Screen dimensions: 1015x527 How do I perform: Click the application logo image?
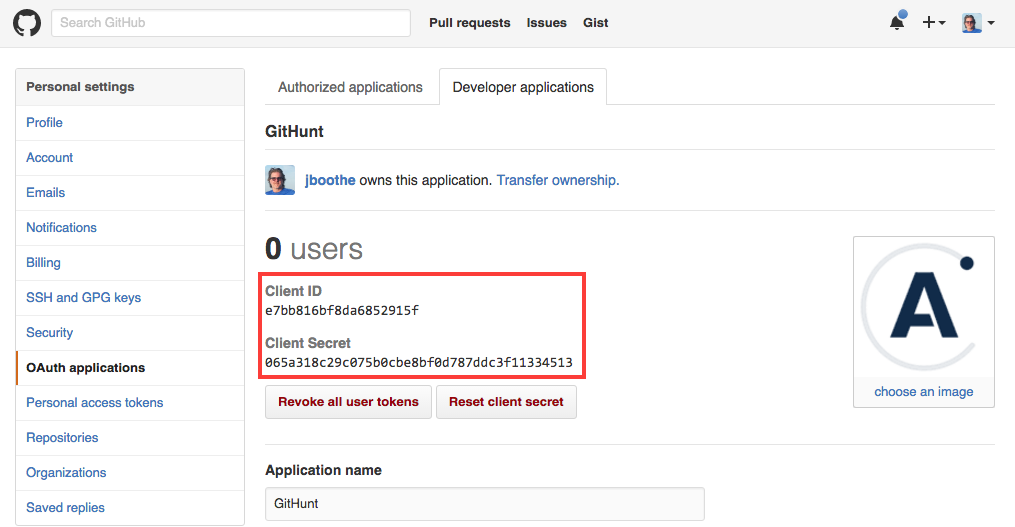click(x=924, y=308)
